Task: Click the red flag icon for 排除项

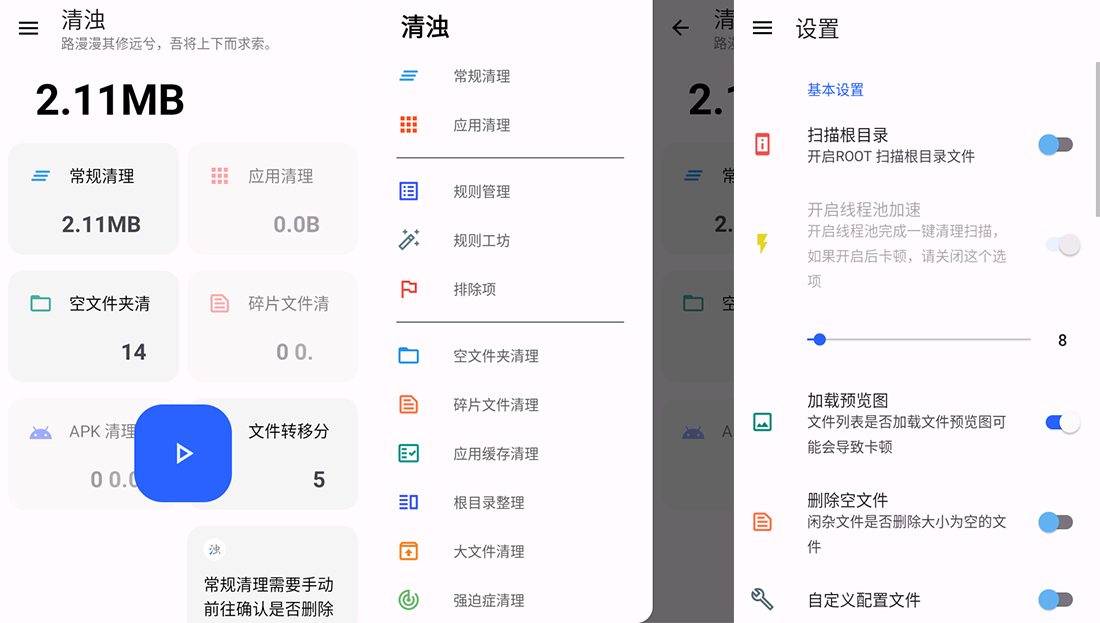Action: point(410,289)
